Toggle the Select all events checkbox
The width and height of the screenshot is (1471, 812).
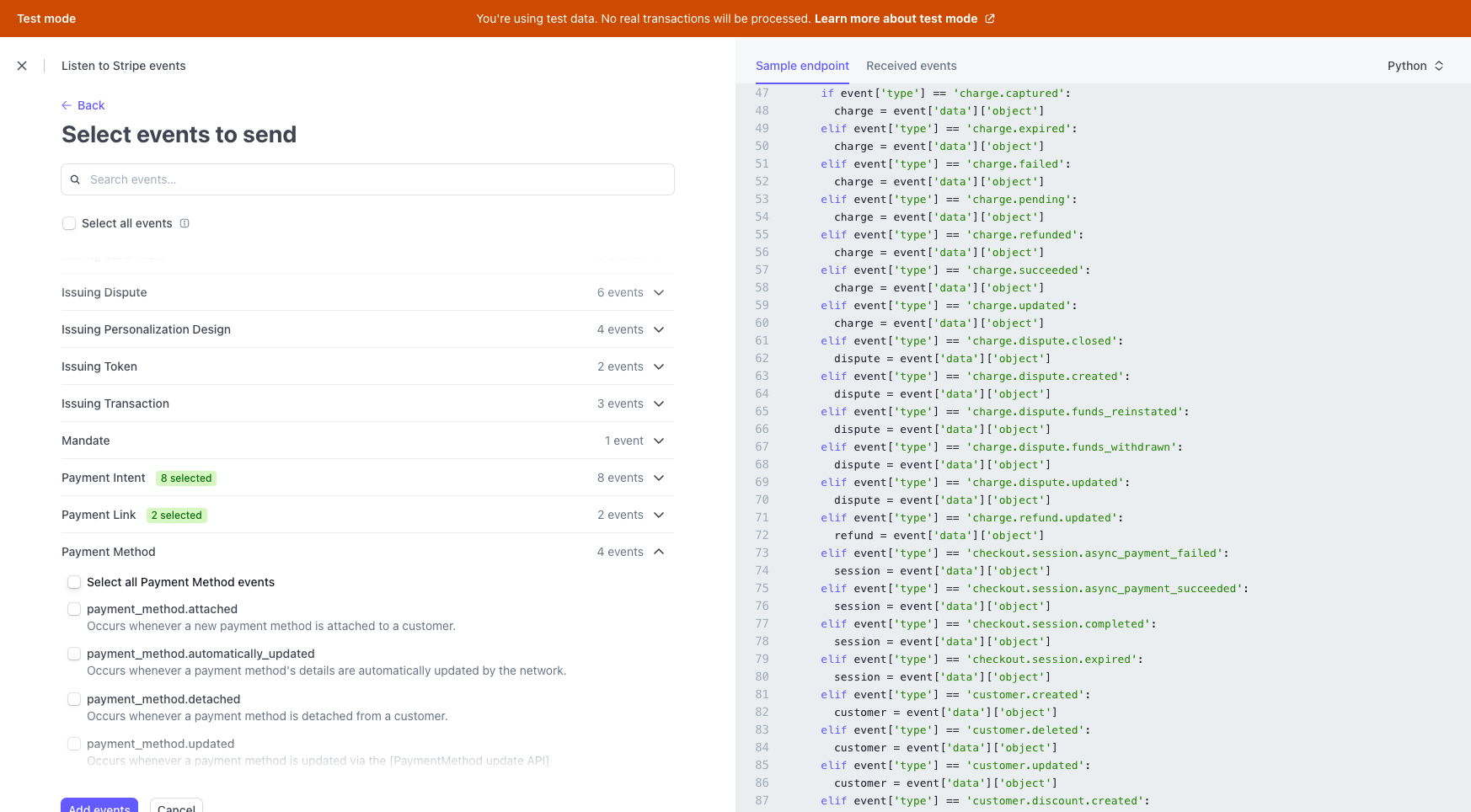click(69, 223)
